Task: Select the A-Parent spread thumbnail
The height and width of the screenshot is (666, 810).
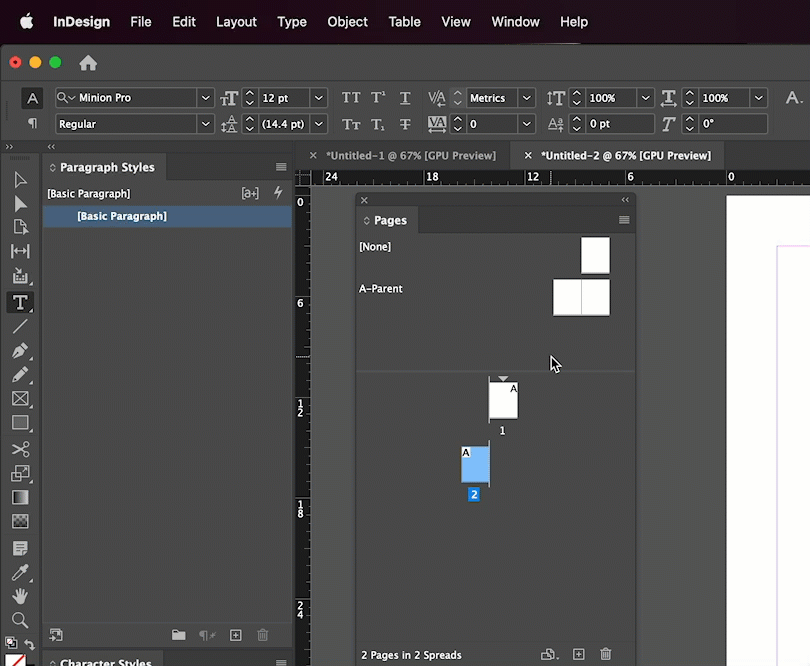Action: [581, 298]
